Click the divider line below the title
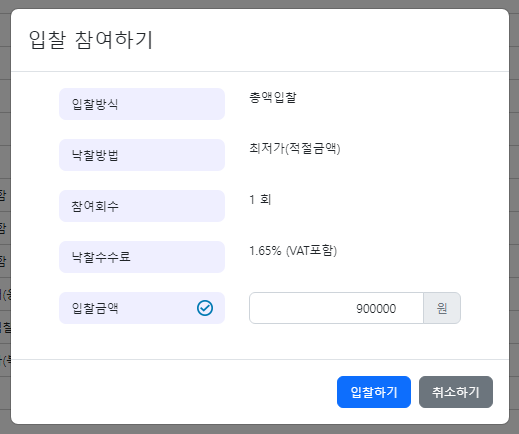Screen dimensions: 519x434 pyautogui.click(x=260, y=71)
